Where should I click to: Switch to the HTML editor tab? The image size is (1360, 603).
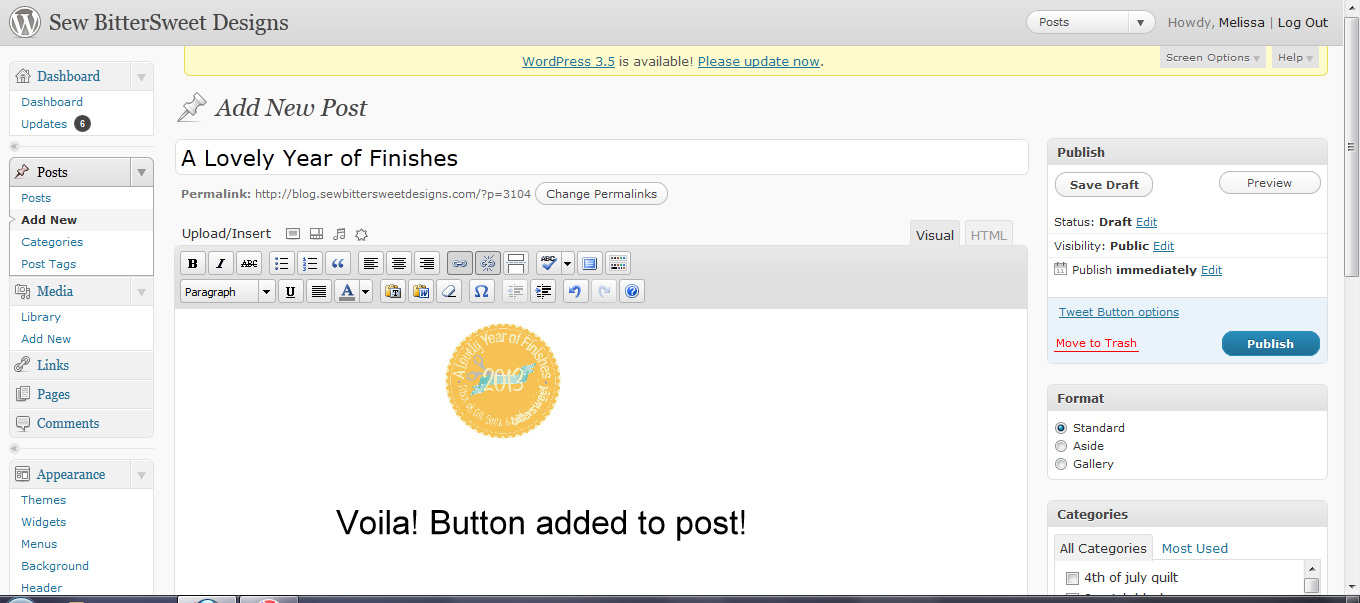988,235
